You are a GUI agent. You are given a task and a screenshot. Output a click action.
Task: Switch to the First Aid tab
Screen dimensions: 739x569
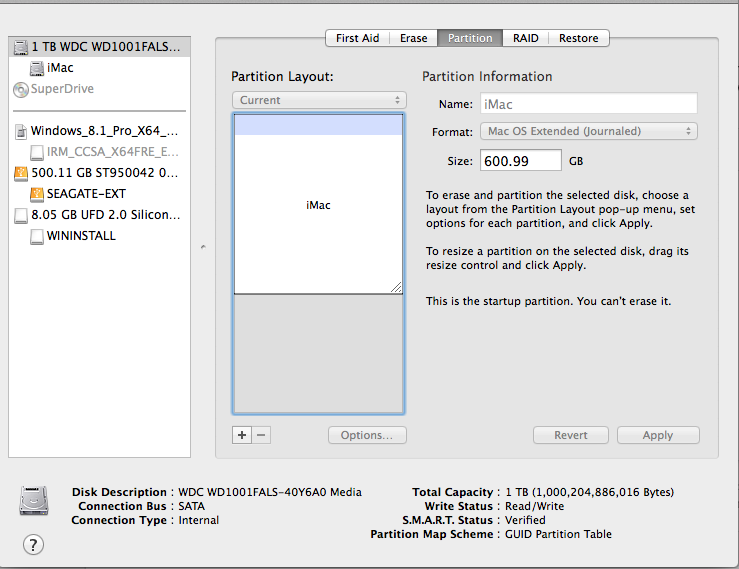coord(357,38)
